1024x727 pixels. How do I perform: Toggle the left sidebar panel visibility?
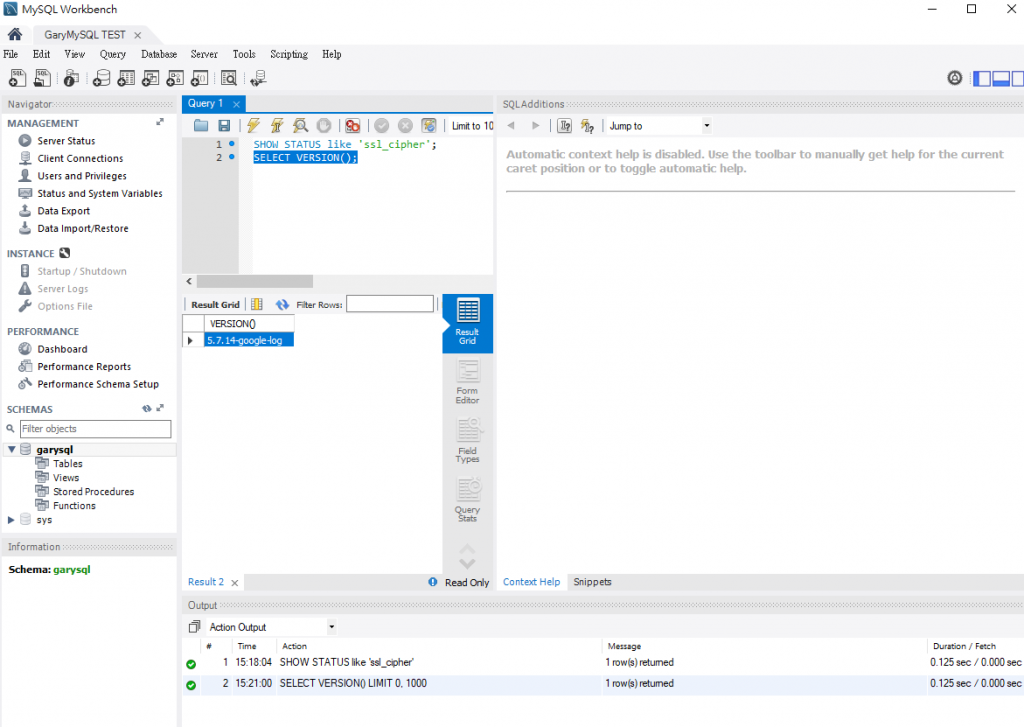(x=982, y=78)
